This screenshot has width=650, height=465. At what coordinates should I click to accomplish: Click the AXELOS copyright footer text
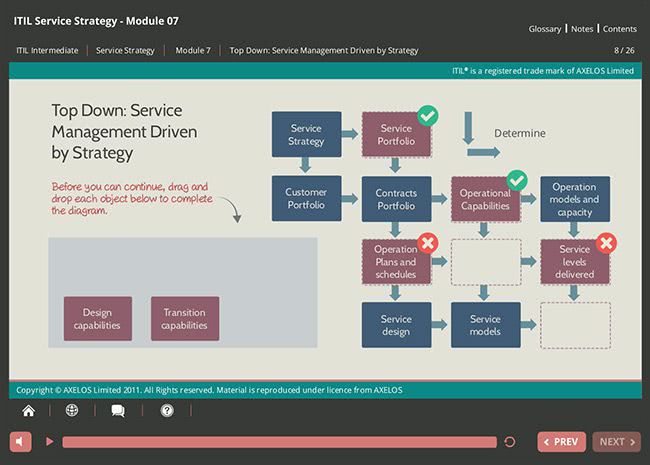click(209, 390)
